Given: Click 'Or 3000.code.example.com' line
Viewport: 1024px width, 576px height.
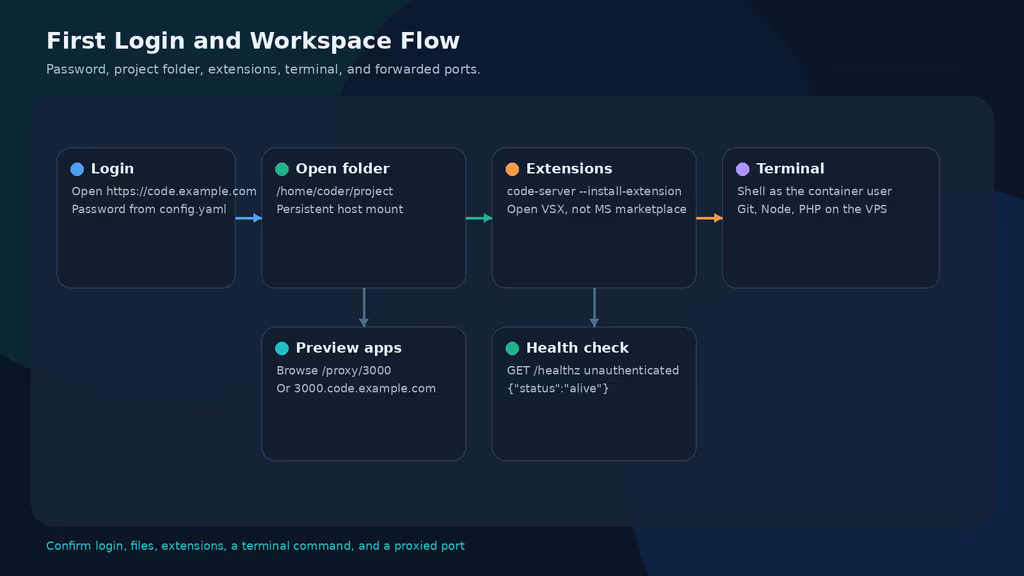Looking at the screenshot, I should tap(356, 388).
